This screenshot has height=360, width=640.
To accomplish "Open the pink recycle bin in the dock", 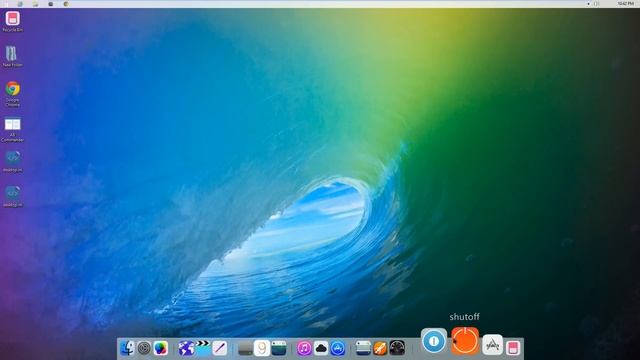I will (x=513, y=348).
